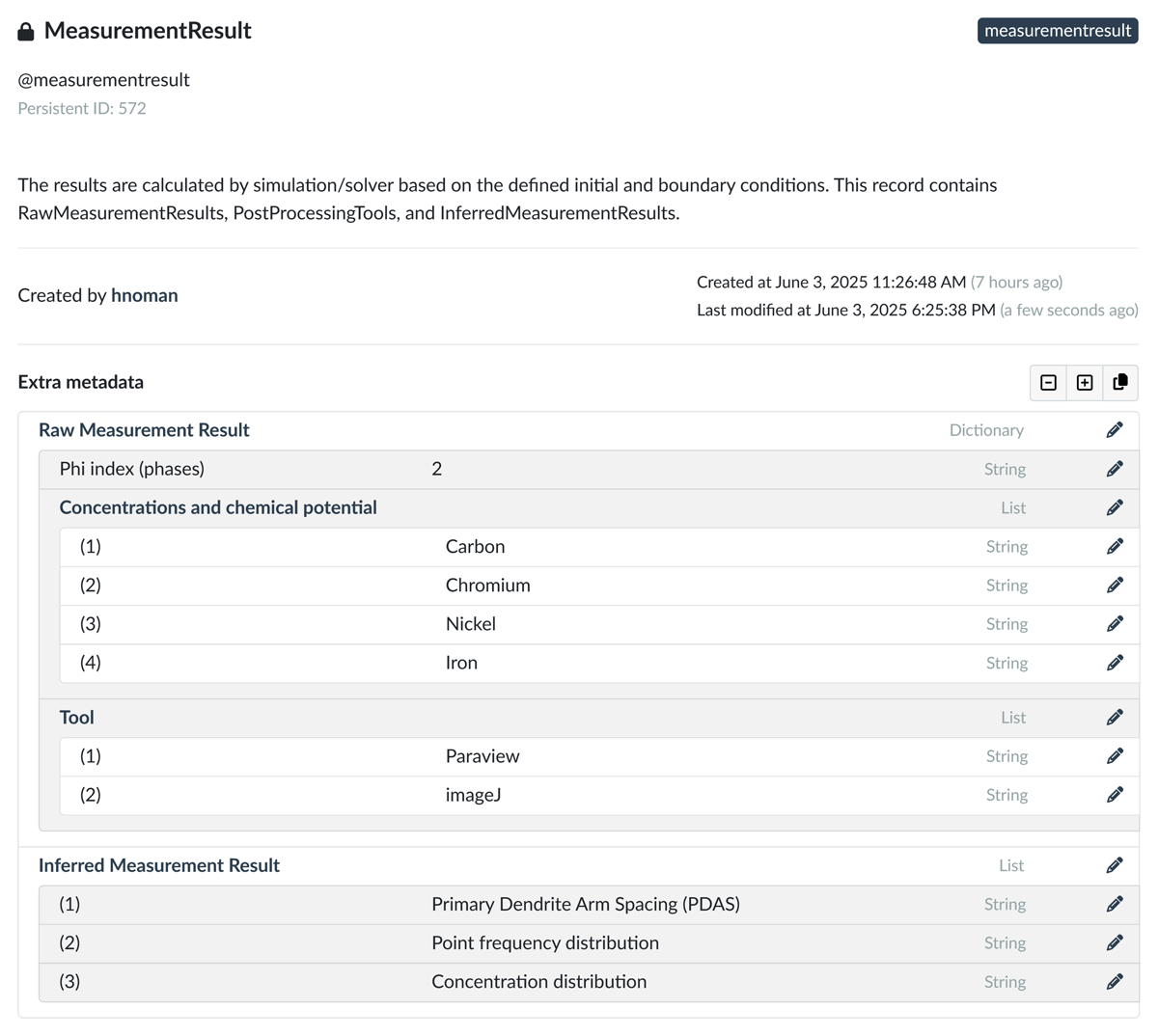Screen dimensions: 1158x1036
Task: Edit the Iron entry
Action: pyautogui.click(x=1115, y=663)
